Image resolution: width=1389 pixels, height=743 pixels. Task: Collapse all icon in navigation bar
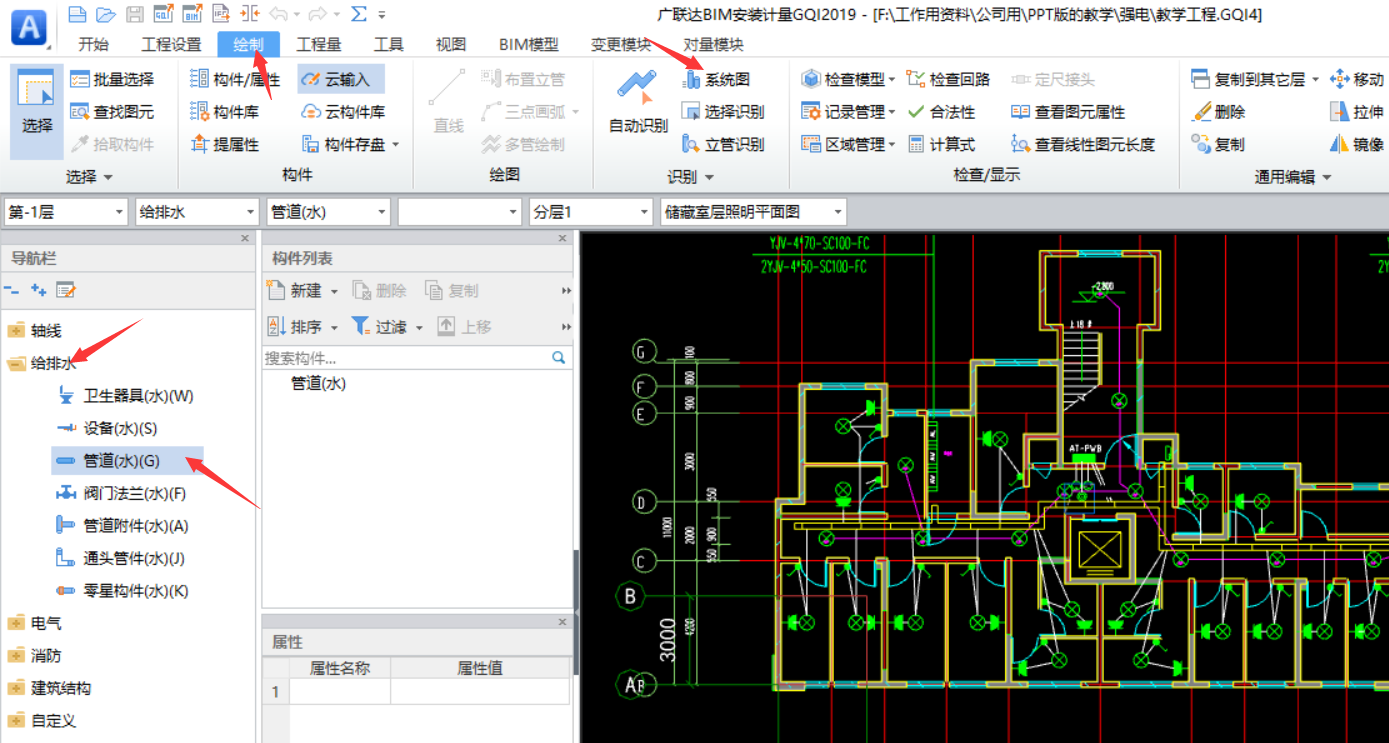[12, 290]
